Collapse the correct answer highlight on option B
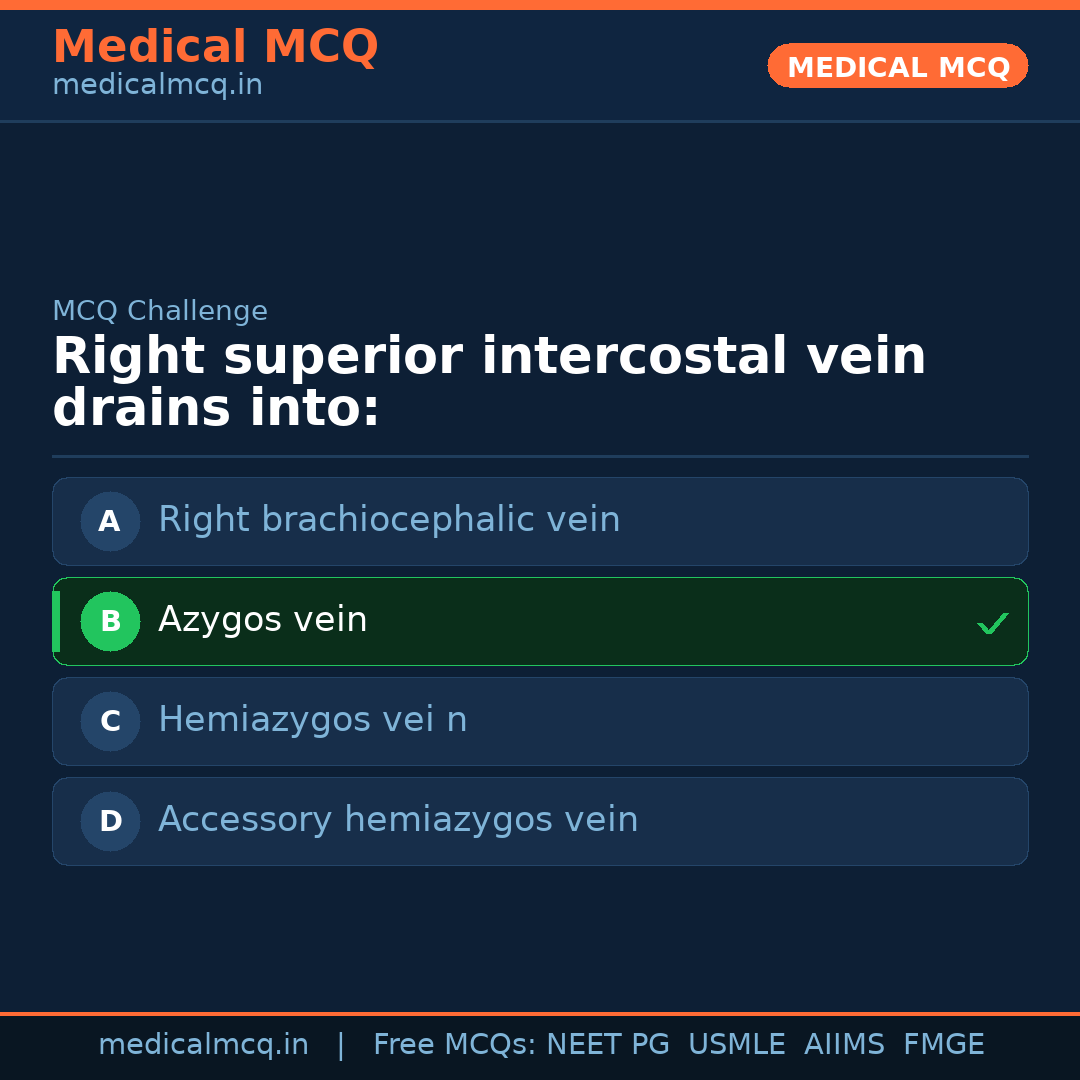 [x=540, y=621]
